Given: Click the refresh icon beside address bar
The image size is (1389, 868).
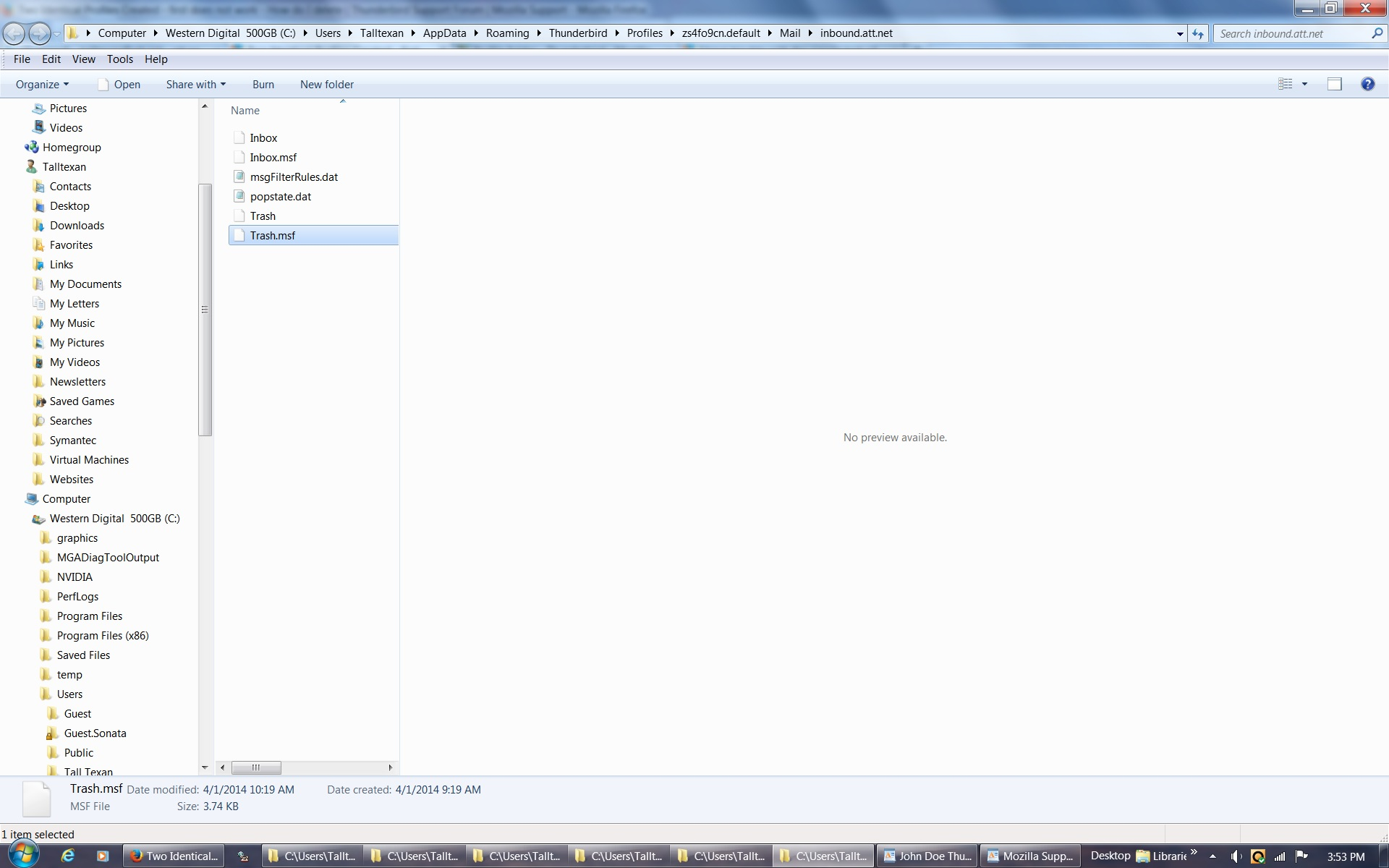Looking at the screenshot, I should (x=1198, y=34).
